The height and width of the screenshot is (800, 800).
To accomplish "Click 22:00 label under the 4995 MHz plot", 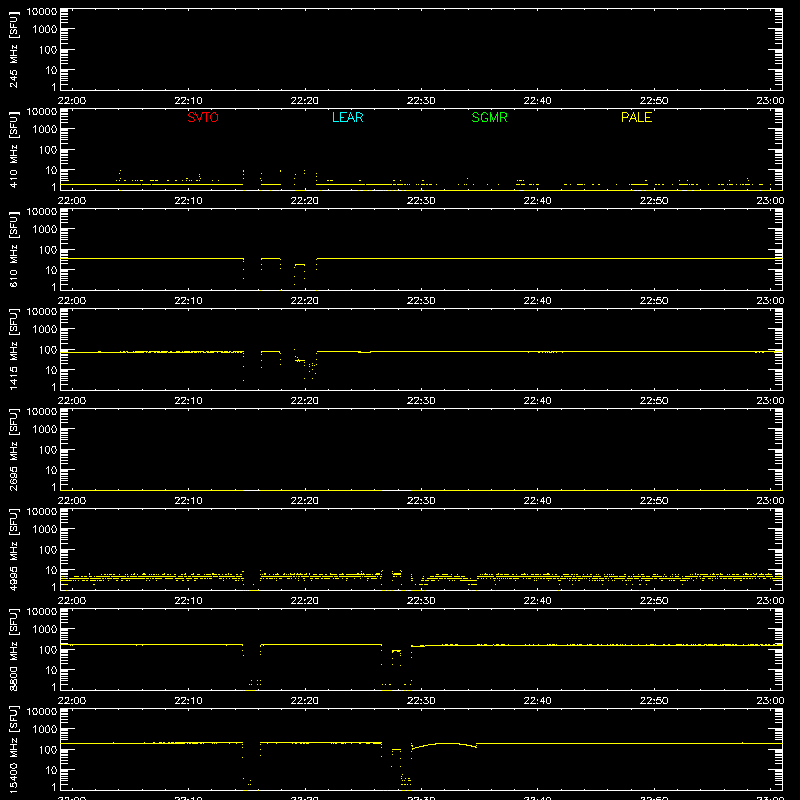I will (x=71, y=601).
